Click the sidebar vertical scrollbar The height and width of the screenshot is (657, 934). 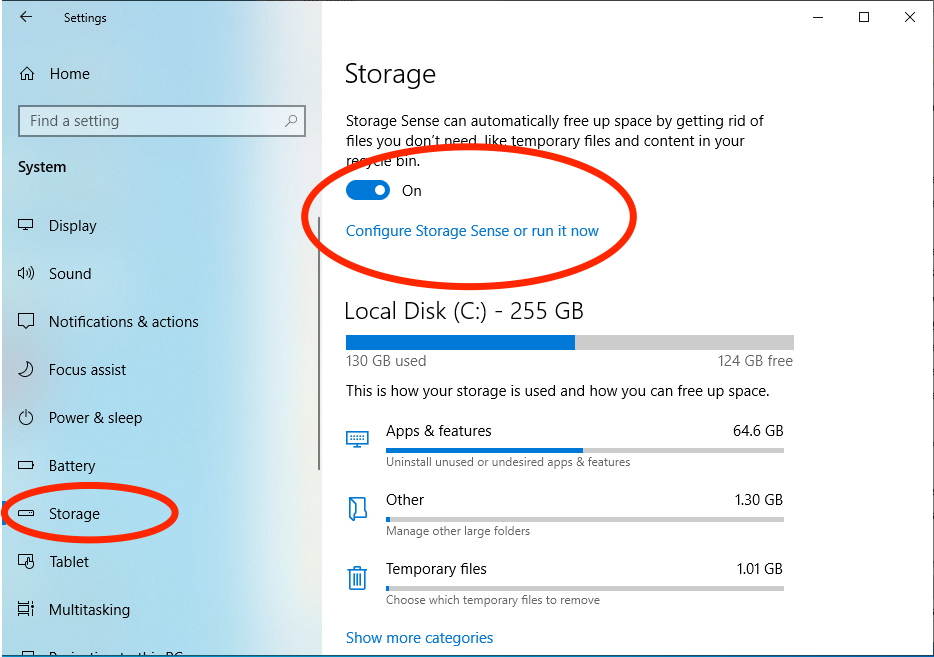[x=319, y=344]
